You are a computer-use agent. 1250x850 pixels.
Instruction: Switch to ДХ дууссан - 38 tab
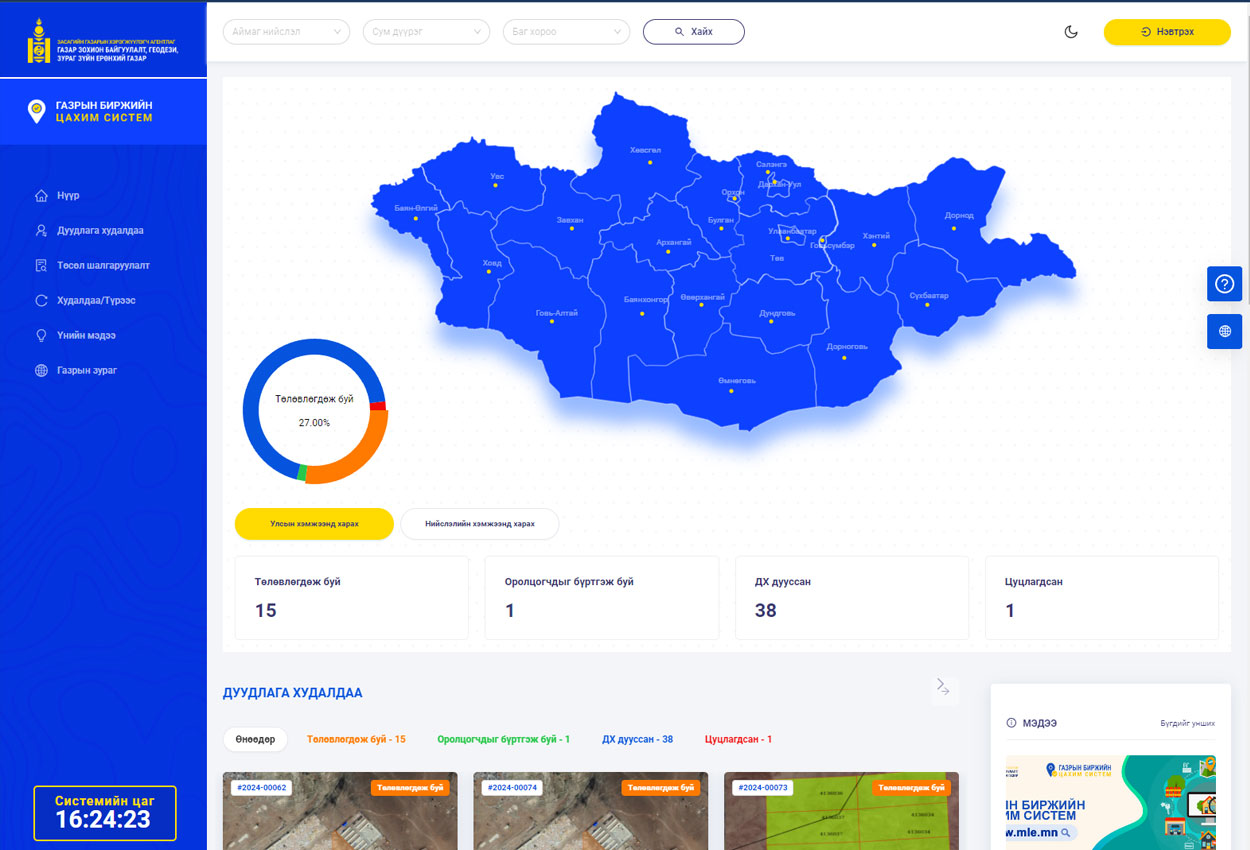point(637,740)
